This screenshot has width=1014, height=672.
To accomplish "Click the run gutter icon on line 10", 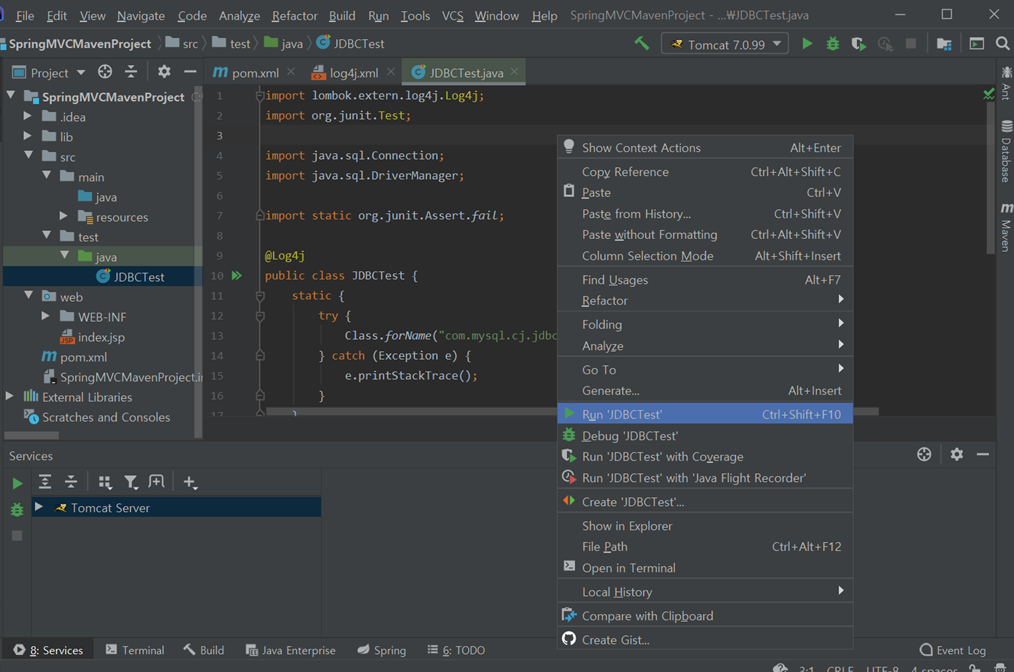I will pos(237,276).
